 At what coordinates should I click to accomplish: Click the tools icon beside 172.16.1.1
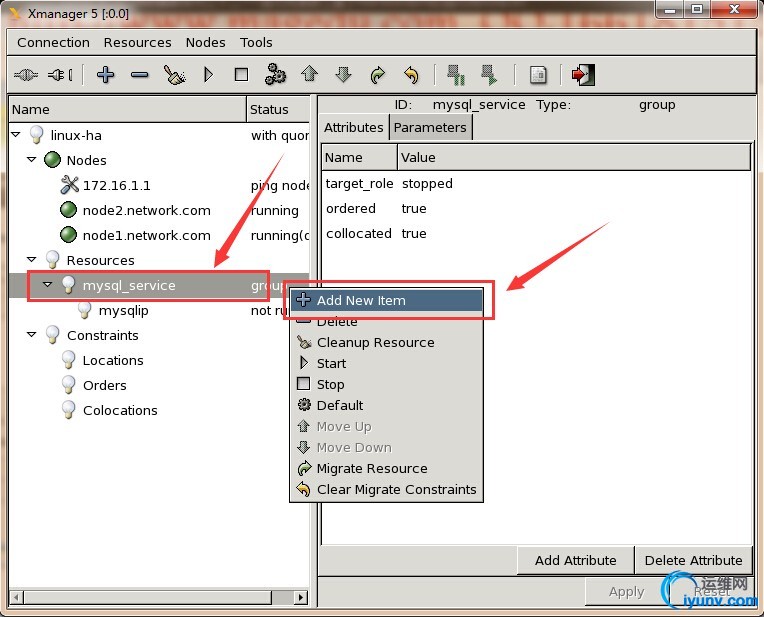pos(70,185)
